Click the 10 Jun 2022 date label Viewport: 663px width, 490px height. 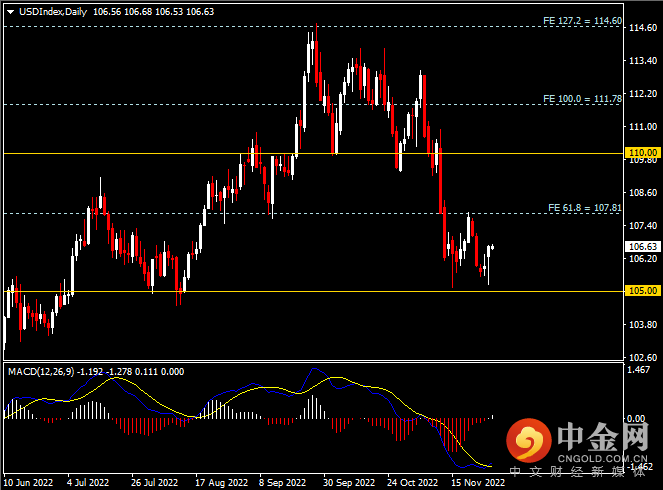coord(30,481)
